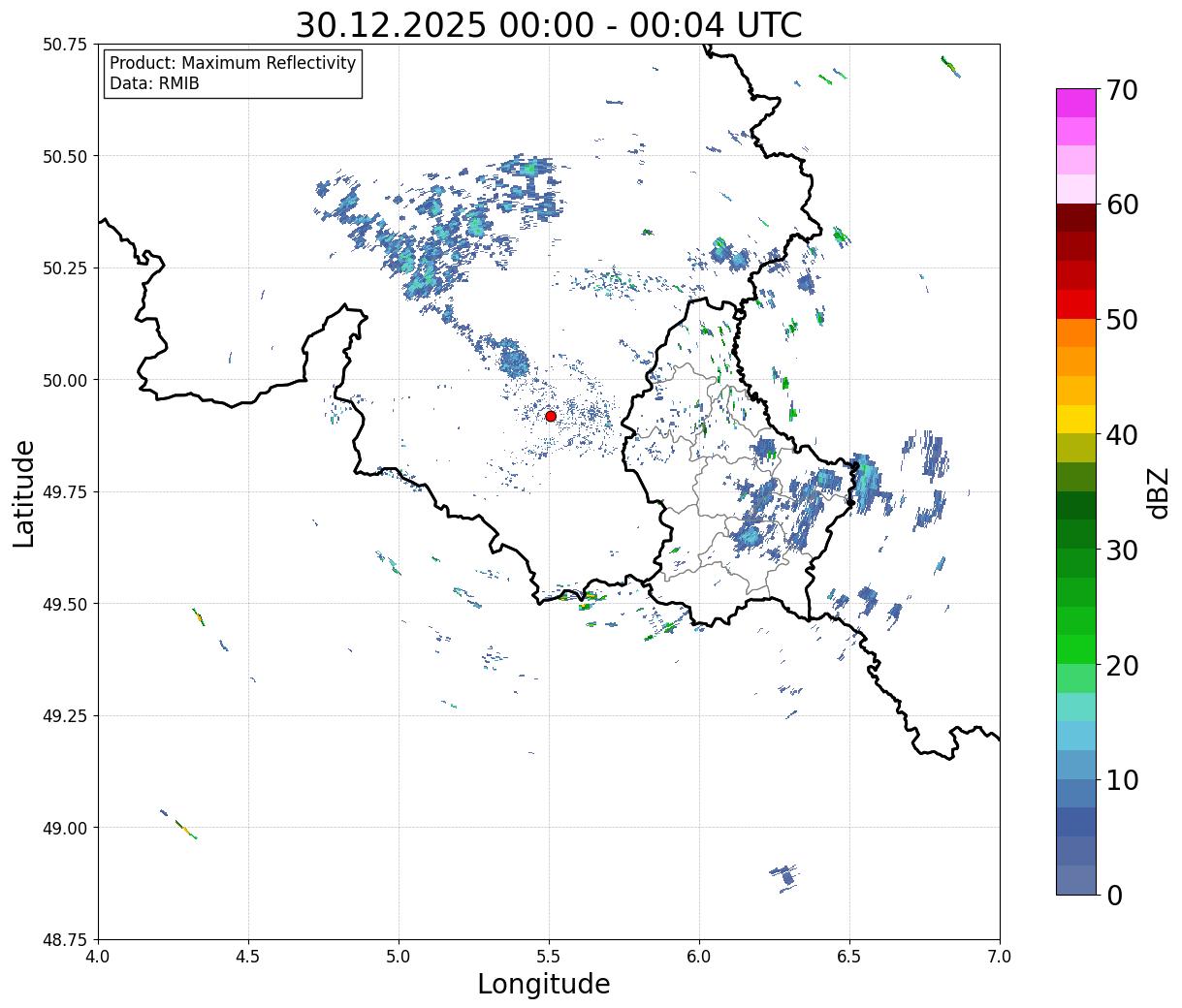Click the 'Latitude' axis label
This screenshot has width=1182, height=1008.
25,493
